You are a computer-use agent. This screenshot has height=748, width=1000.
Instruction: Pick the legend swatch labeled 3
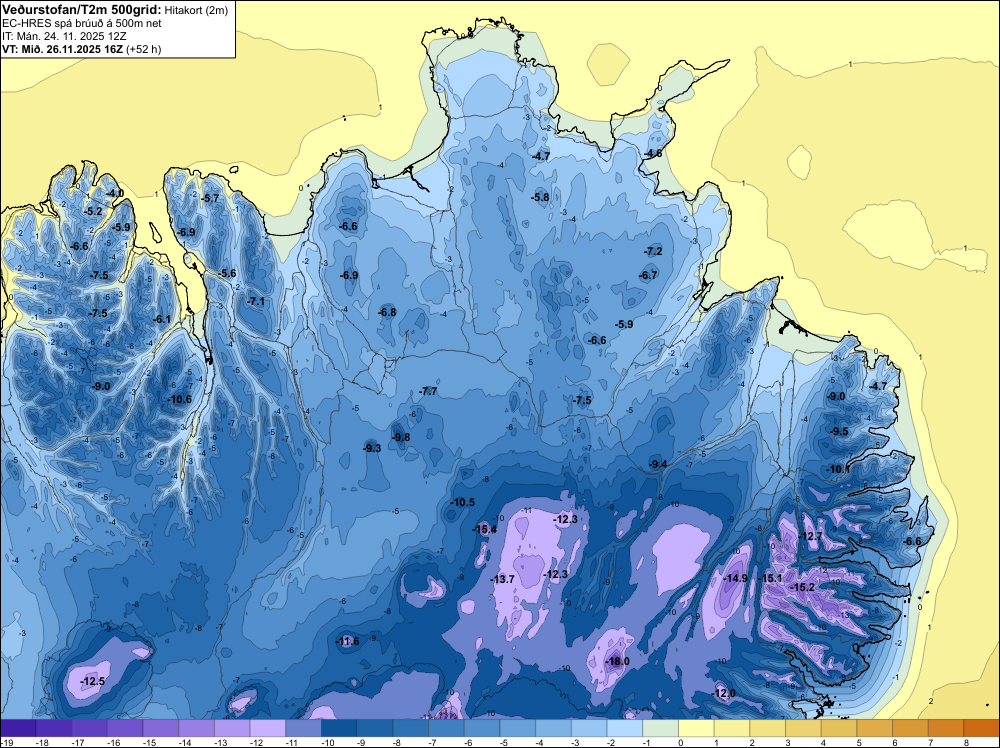(804, 728)
